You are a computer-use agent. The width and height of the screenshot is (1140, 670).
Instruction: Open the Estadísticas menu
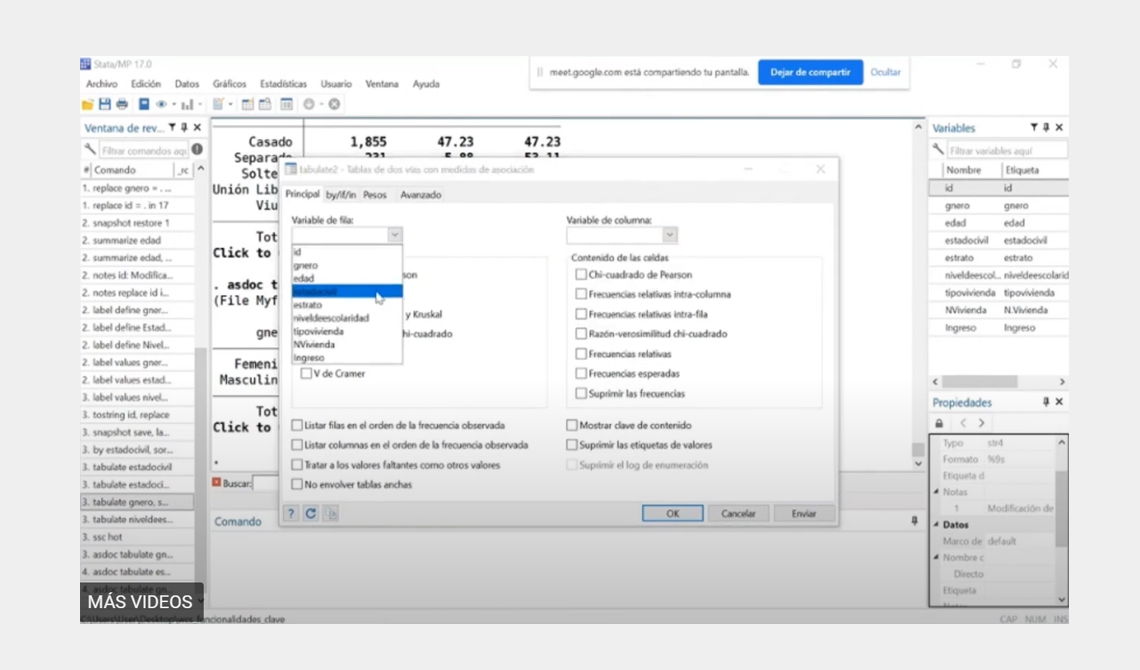click(284, 84)
